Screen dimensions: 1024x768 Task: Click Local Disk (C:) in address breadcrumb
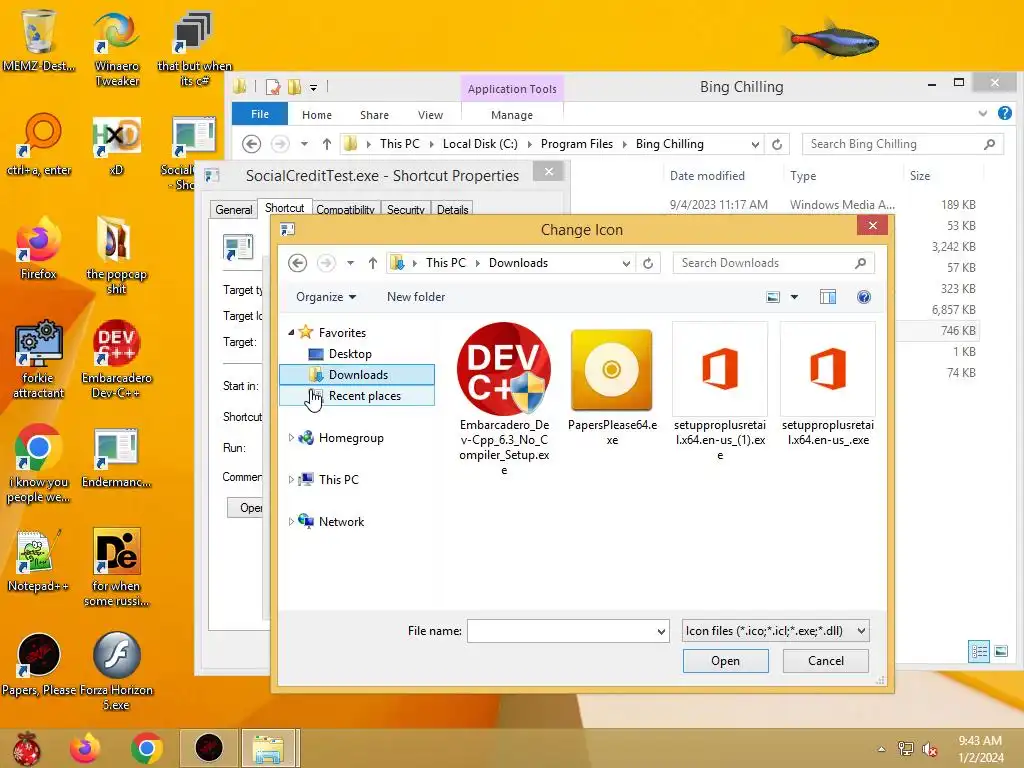click(480, 144)
